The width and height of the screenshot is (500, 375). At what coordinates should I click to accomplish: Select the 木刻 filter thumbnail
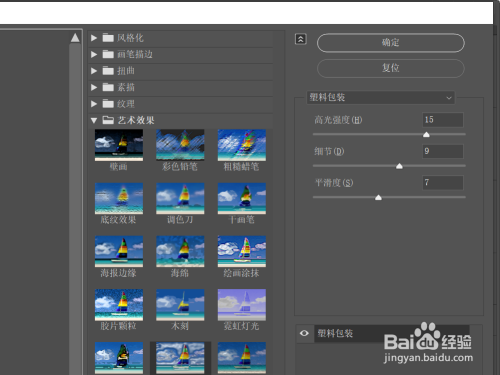click(180, 305)
